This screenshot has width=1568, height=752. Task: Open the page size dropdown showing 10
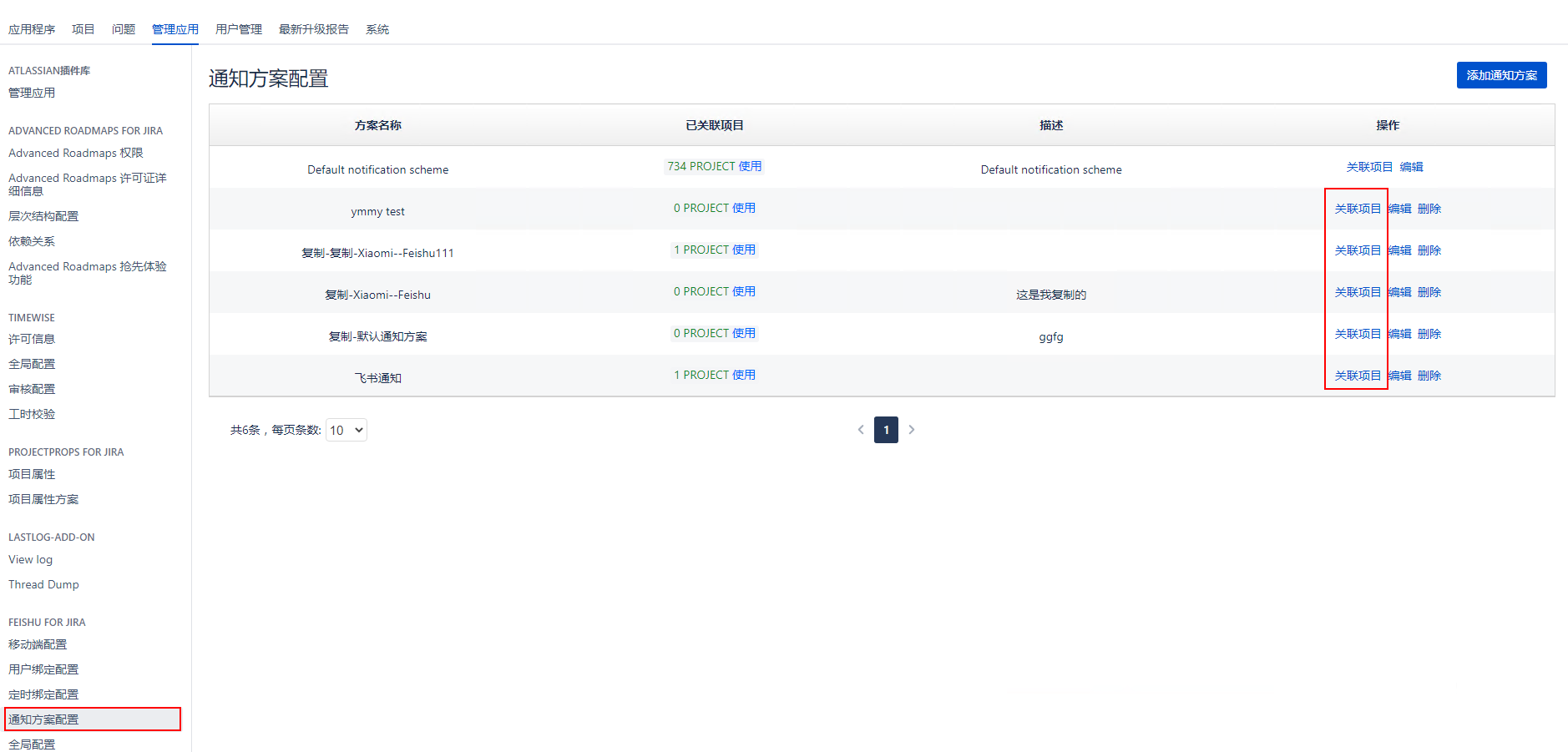[346, 430]
